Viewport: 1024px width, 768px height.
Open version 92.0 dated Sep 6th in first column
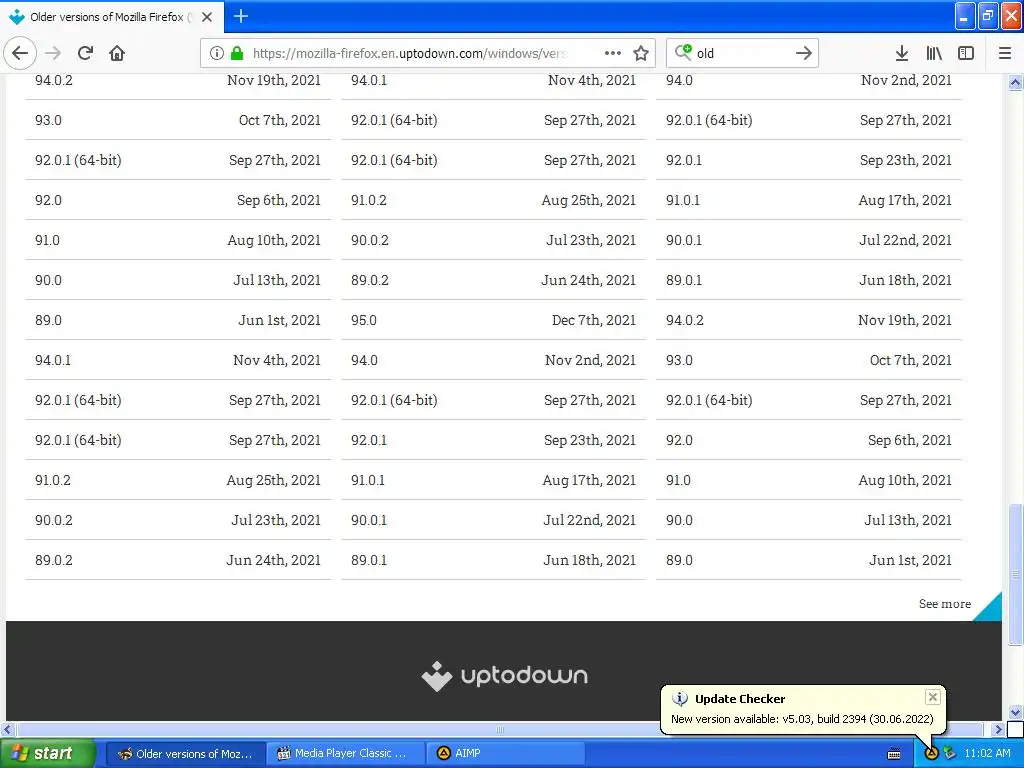point(178,200)
